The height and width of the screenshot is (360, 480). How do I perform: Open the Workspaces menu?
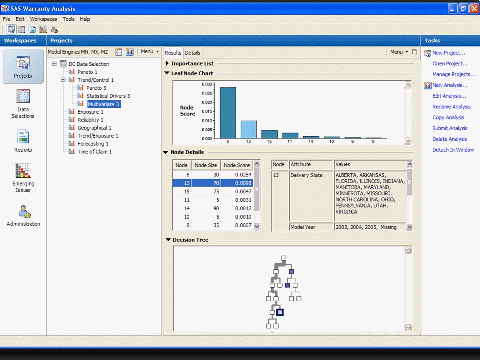tap(43, 19)
